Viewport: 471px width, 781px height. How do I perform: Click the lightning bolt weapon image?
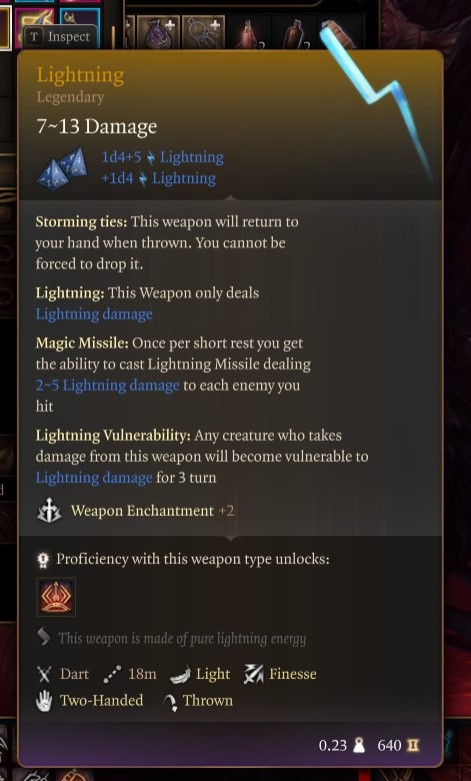tap(377, 100)
